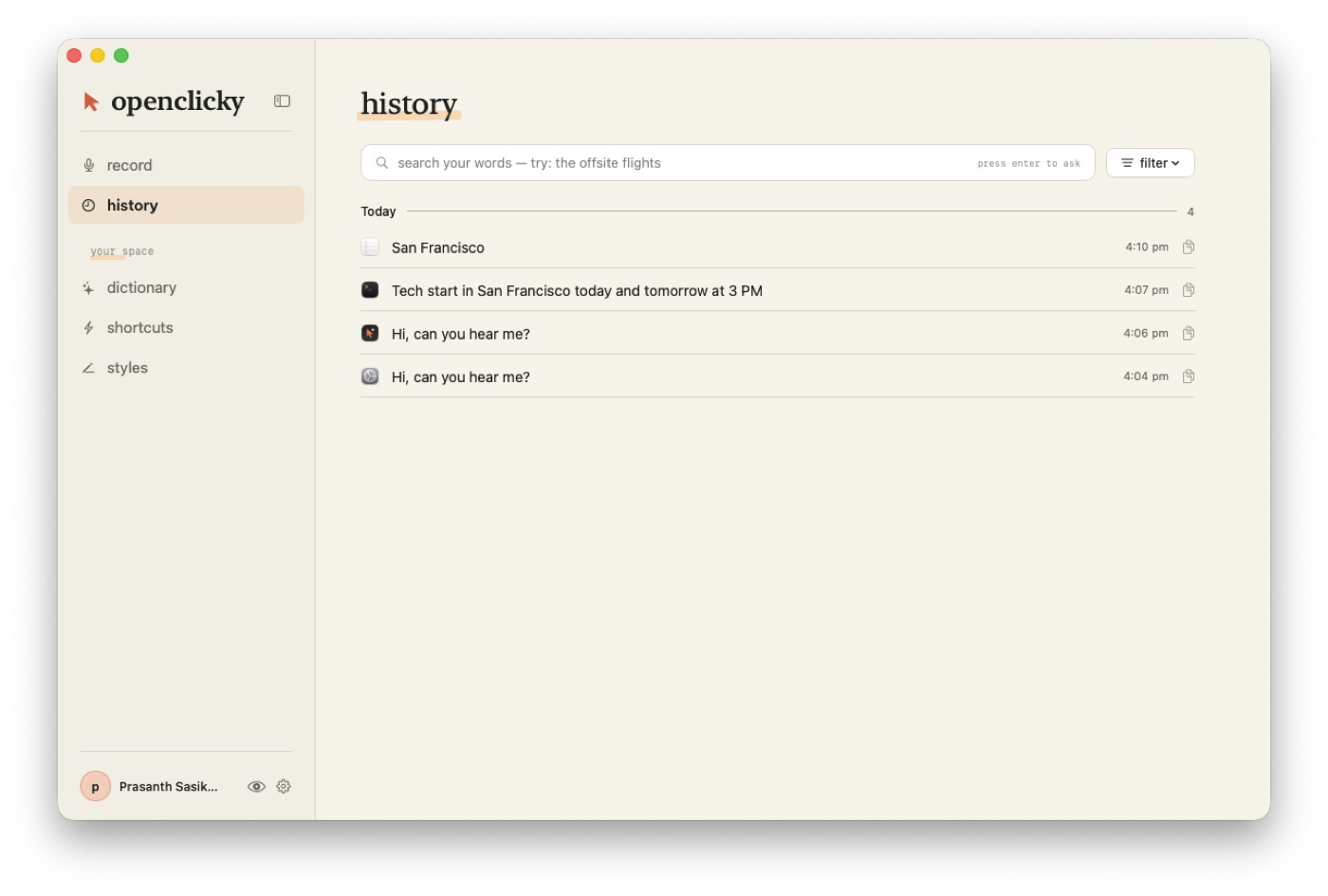
Task: Click the 4:07 pm timestamp
Action: tap(1146, 290)
